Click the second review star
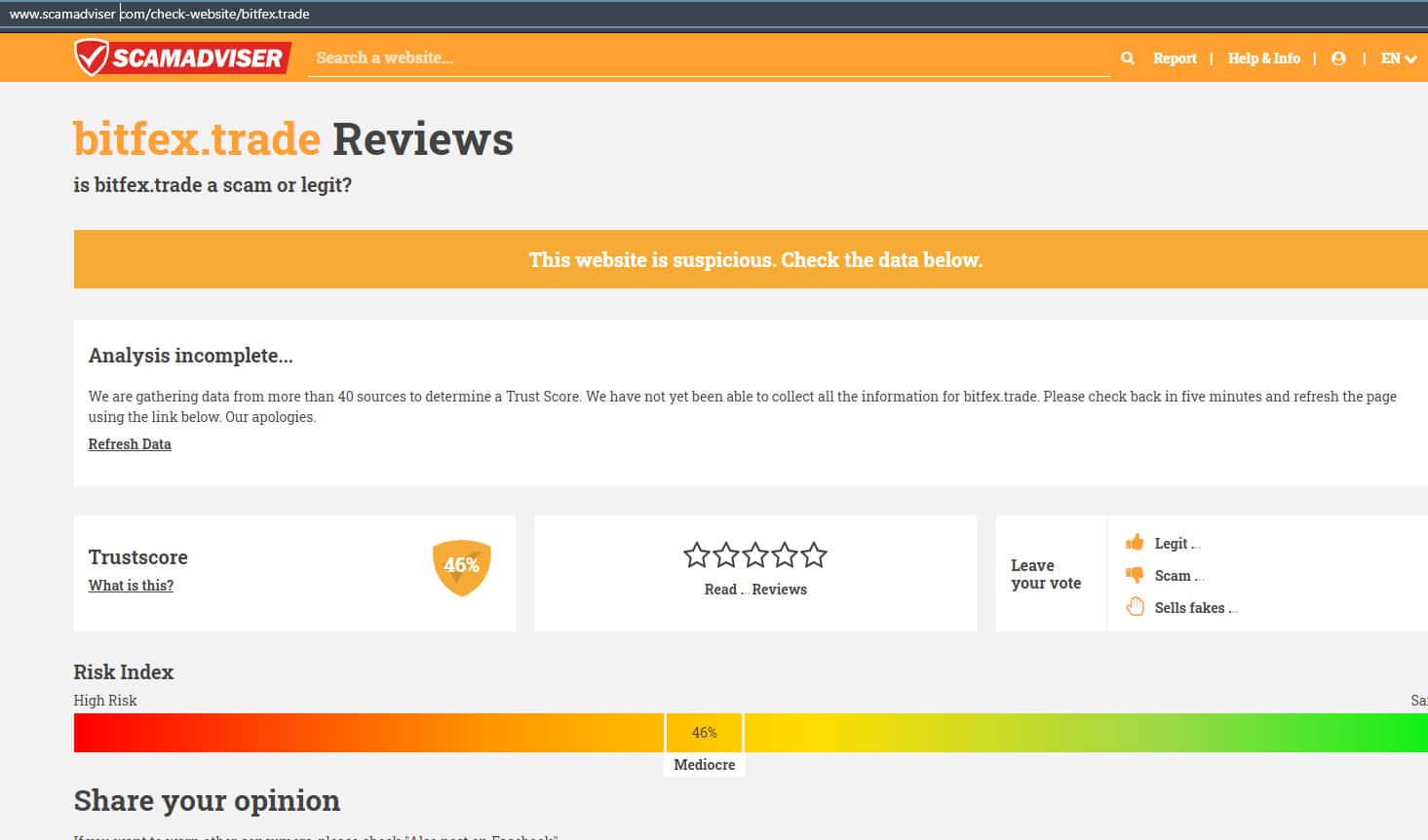This screenshot has width=1428, height=840. pos(726,555)
